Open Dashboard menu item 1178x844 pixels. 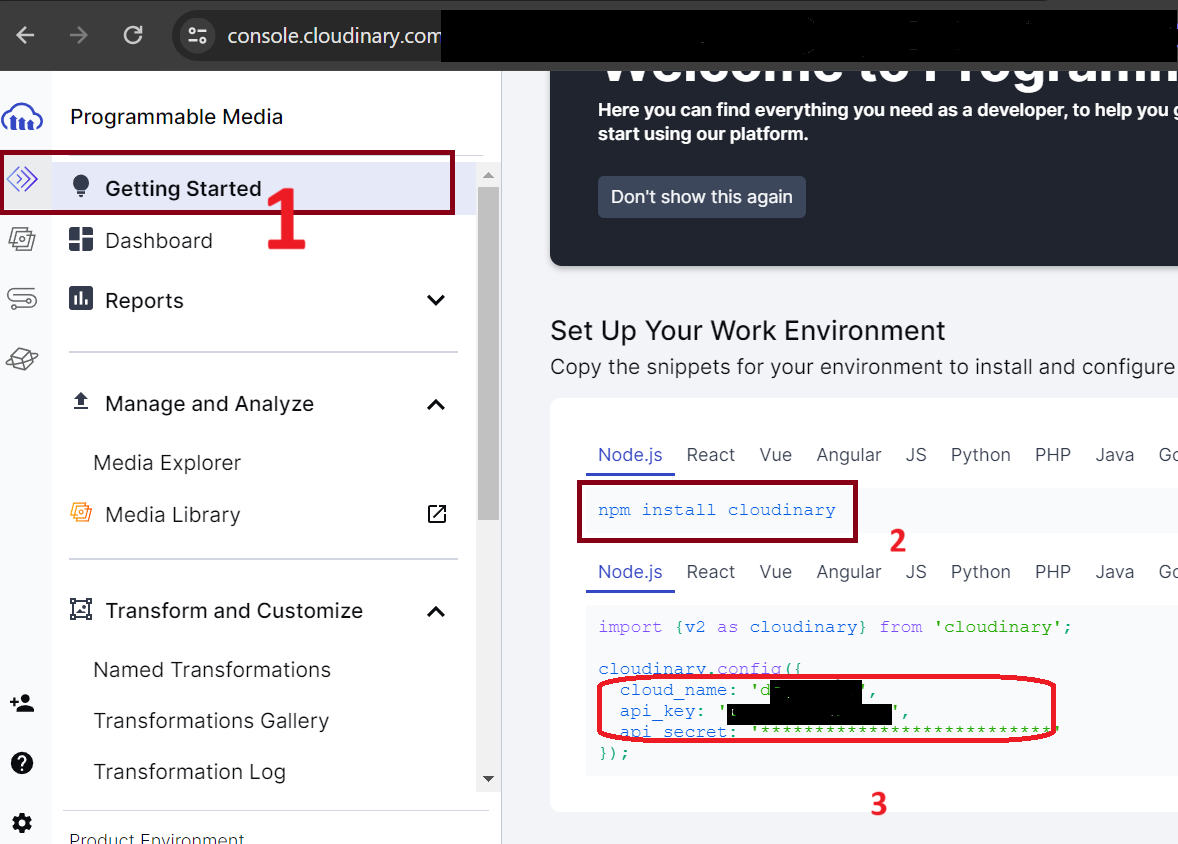click(159, 240)
